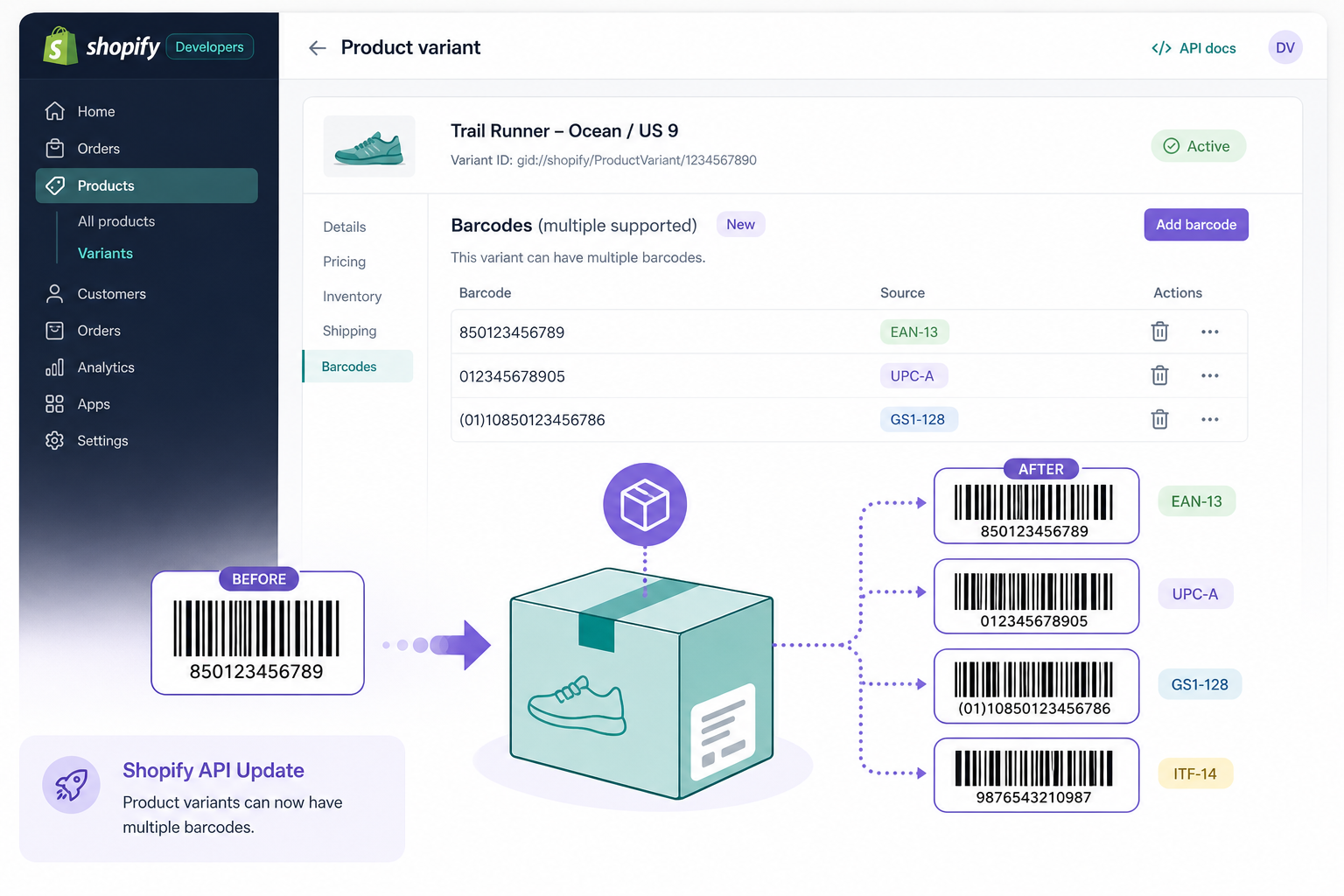Image resolution: width=1344 pixels, height=896 pixels.
Task: Open more actions for UPC-A row
Action: tap(1210, 375)
